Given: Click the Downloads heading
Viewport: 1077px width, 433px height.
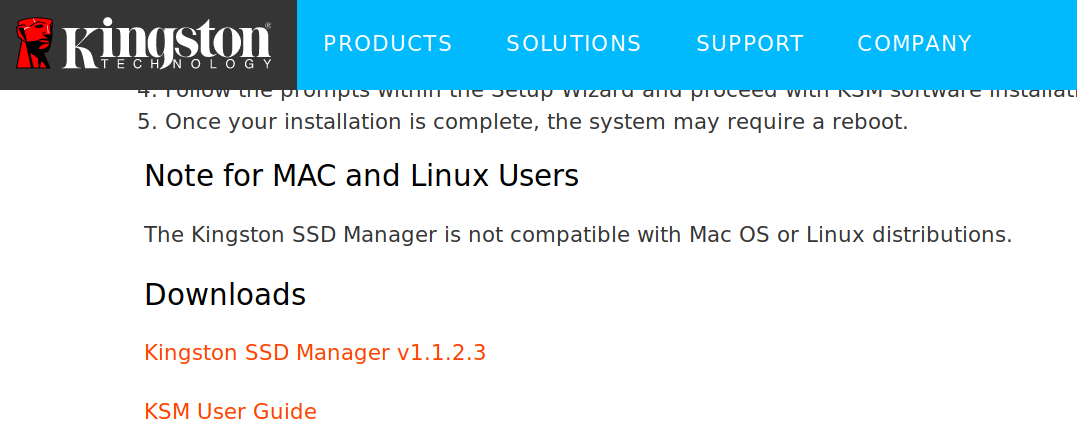Looking at the screenshot, I should (225, 295).
